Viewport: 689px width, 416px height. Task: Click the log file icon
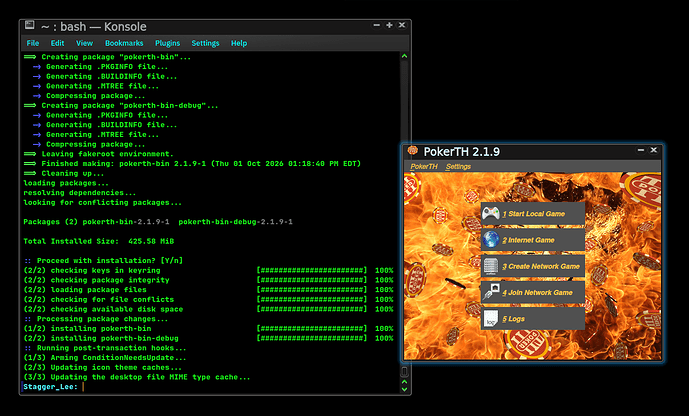(491, 318)
